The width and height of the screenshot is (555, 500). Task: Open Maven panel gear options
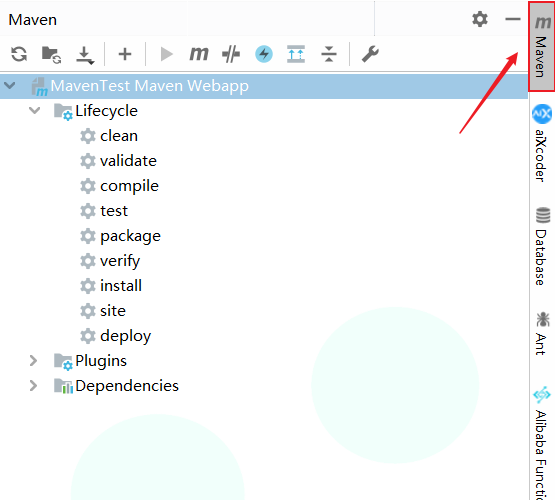click(x=480, y=19)
